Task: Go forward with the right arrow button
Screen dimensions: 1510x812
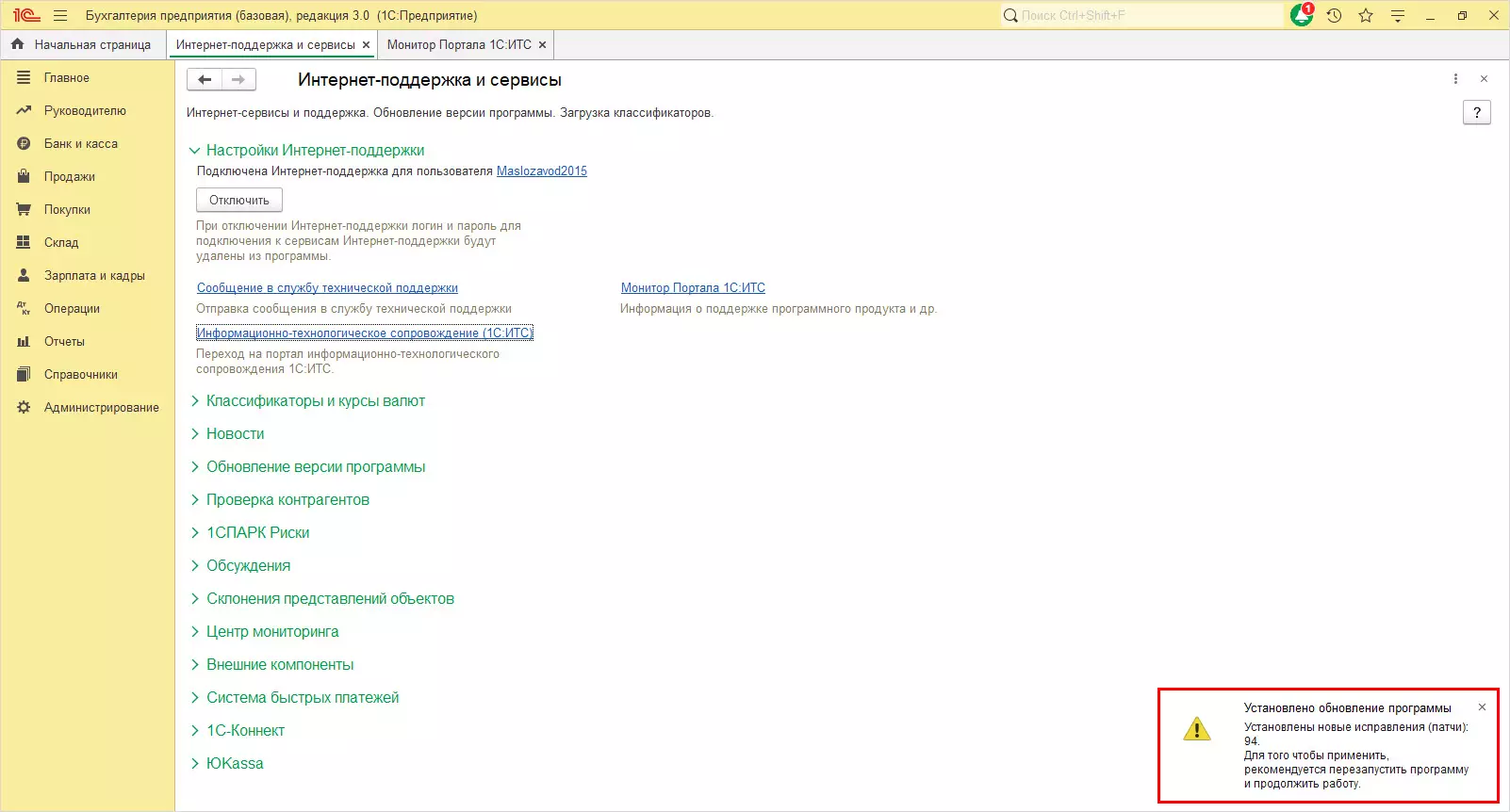Action: (238, 80)
